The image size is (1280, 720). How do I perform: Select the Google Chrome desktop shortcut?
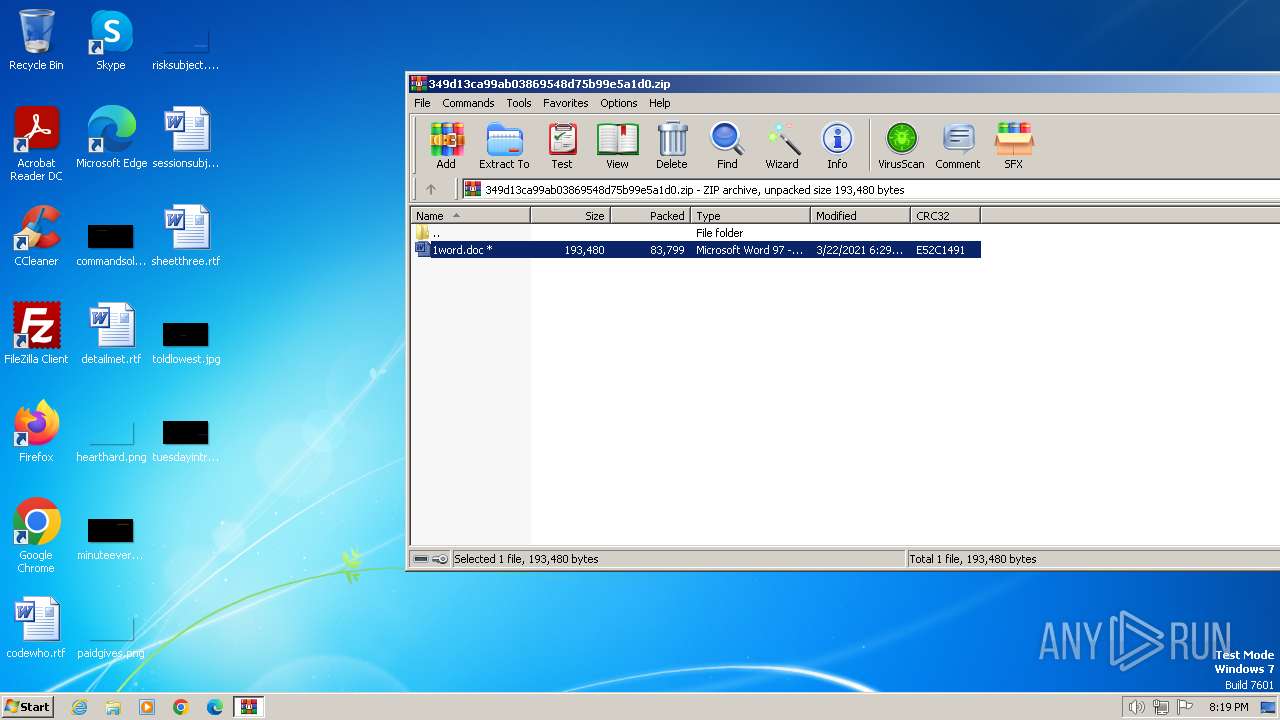tap(36, 535)
